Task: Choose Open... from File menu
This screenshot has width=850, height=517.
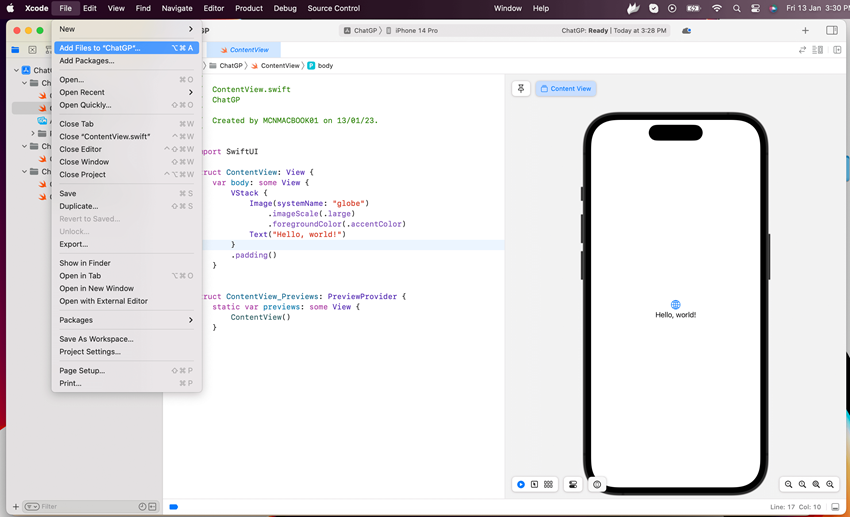Action: pos(126,80)
